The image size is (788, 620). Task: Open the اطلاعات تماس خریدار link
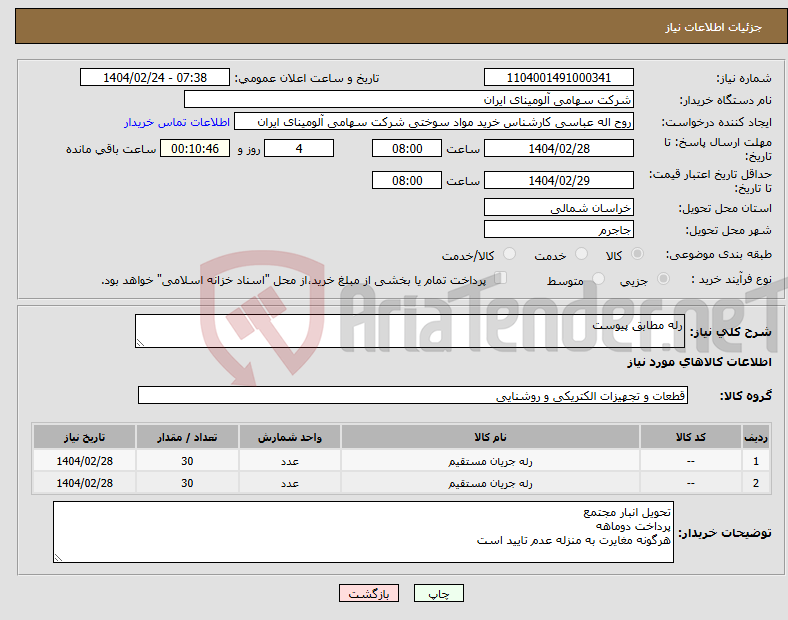[x=177, y=122]
